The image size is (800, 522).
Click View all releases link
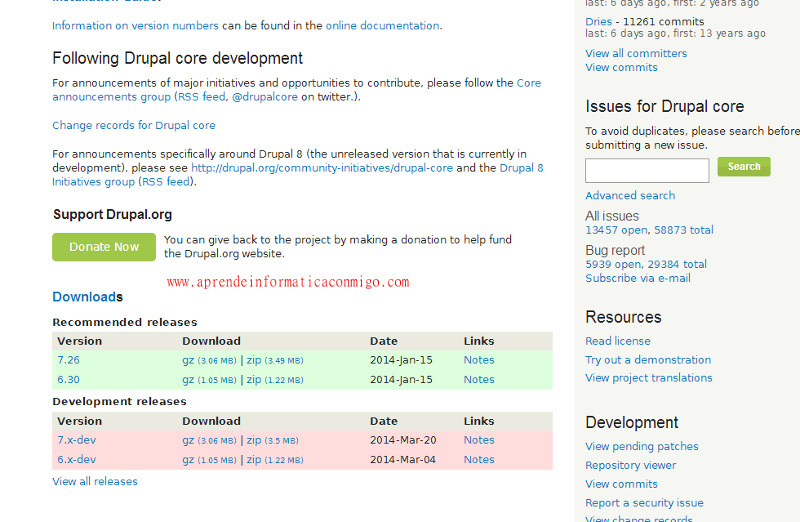(95, 482)
